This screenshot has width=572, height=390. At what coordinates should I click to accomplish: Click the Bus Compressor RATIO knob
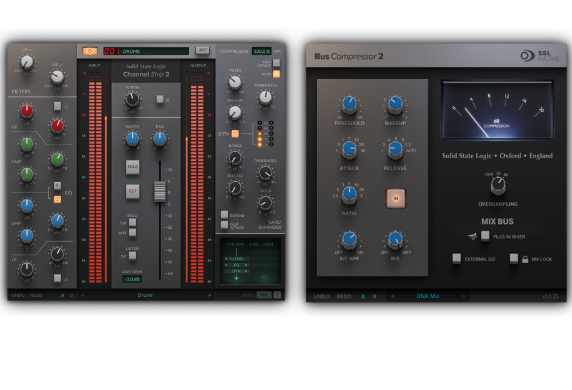[349, 194]
